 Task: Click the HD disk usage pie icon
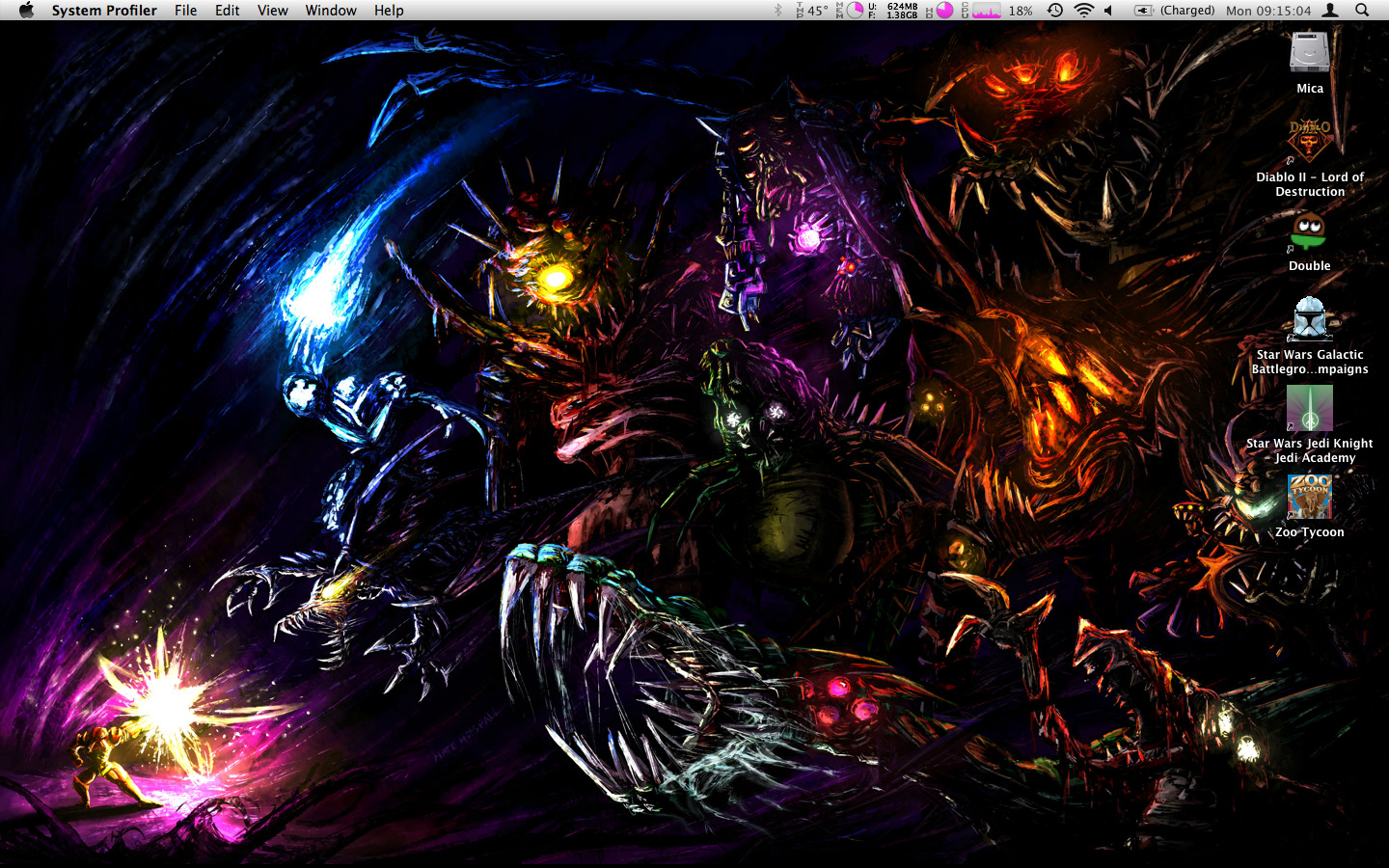[x=944, y=11]
